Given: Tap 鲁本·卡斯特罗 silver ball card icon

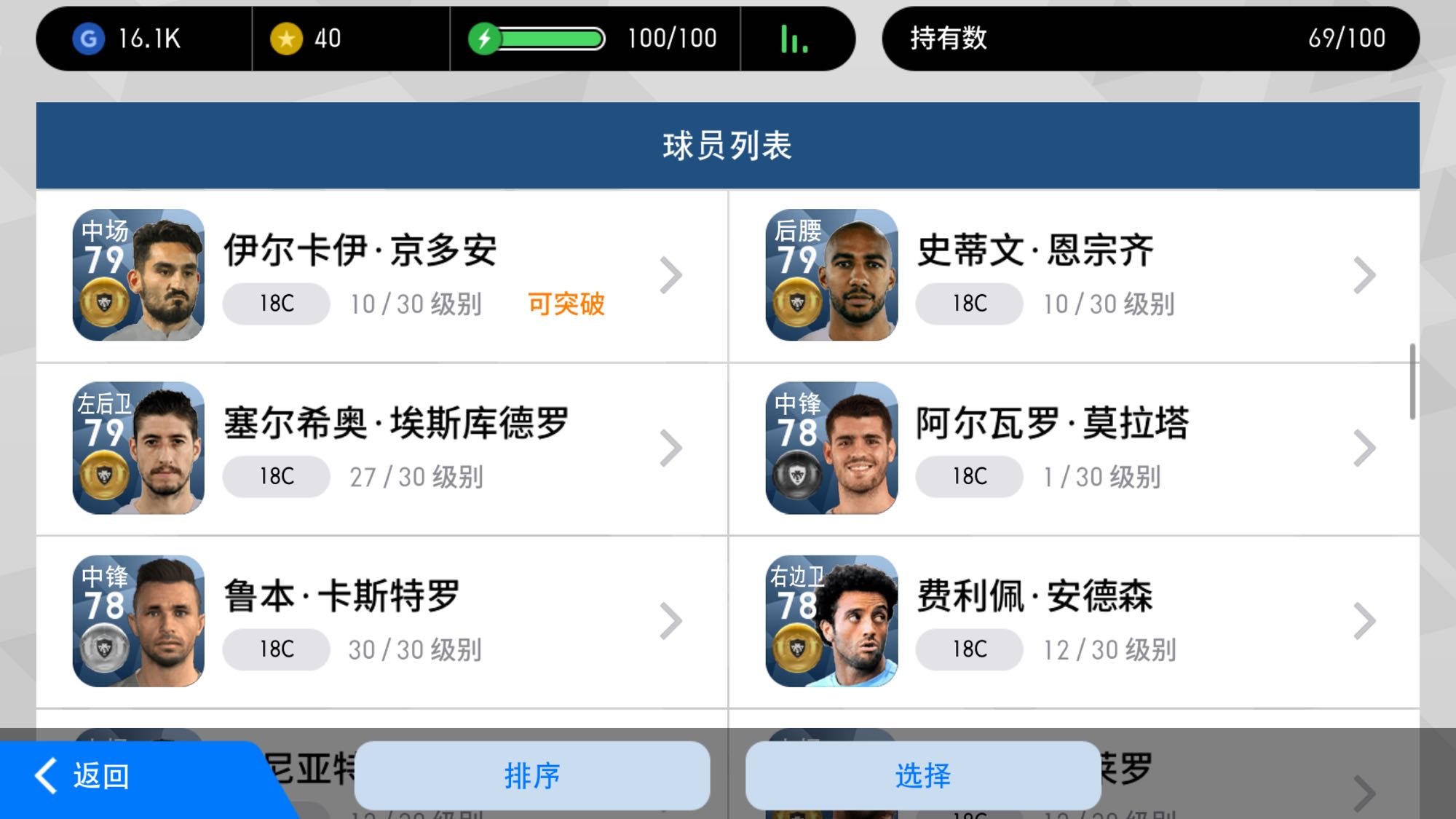Looking at the screenshot, I should 104,648.
